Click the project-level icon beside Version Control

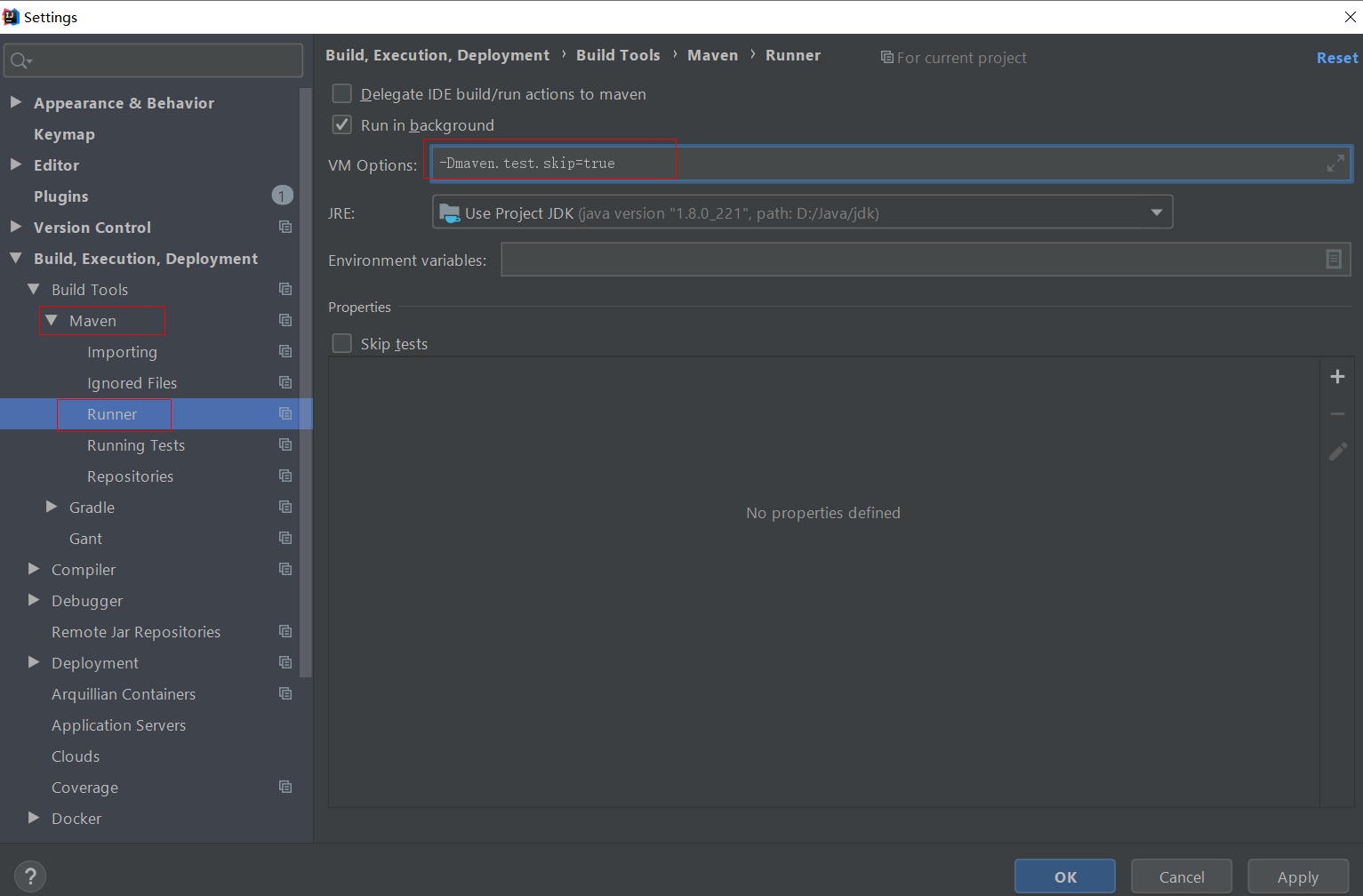pos(285,227)
